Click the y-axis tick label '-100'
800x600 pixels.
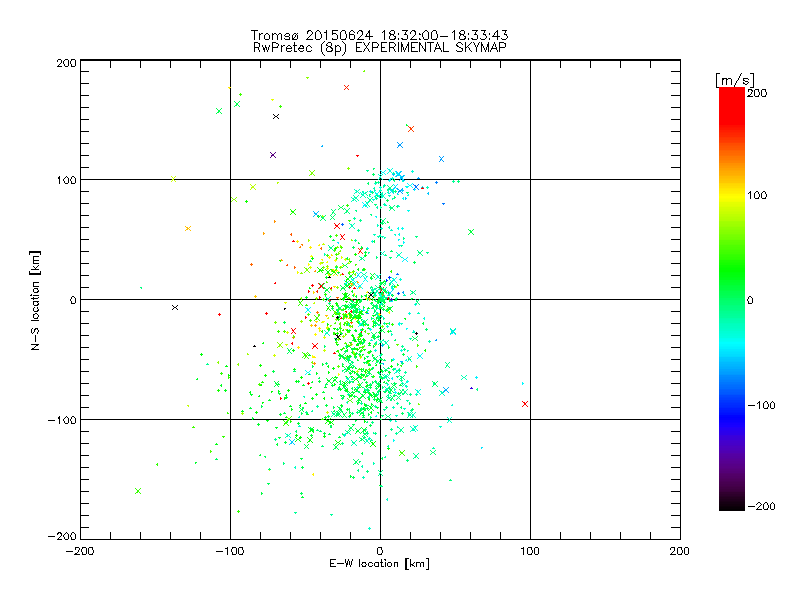tap(62, 420)
